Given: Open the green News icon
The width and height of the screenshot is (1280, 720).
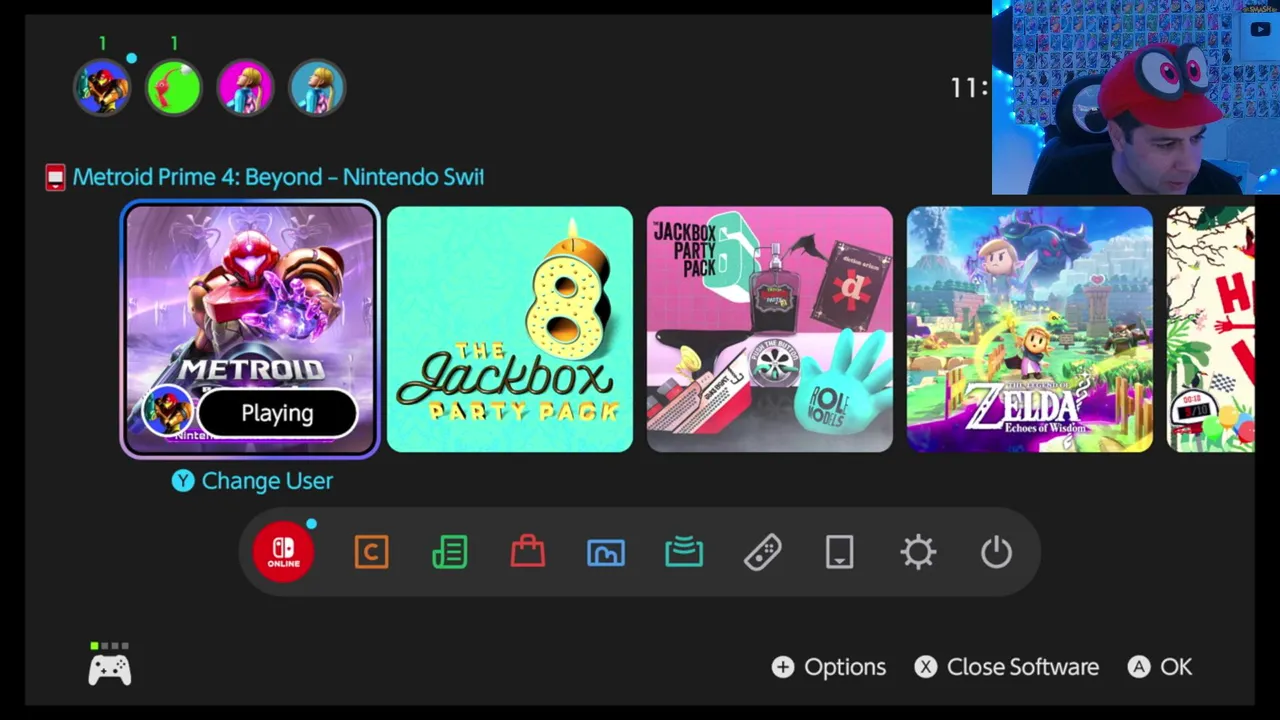Looking at the screenshot, I should click(x=449, y=552).
